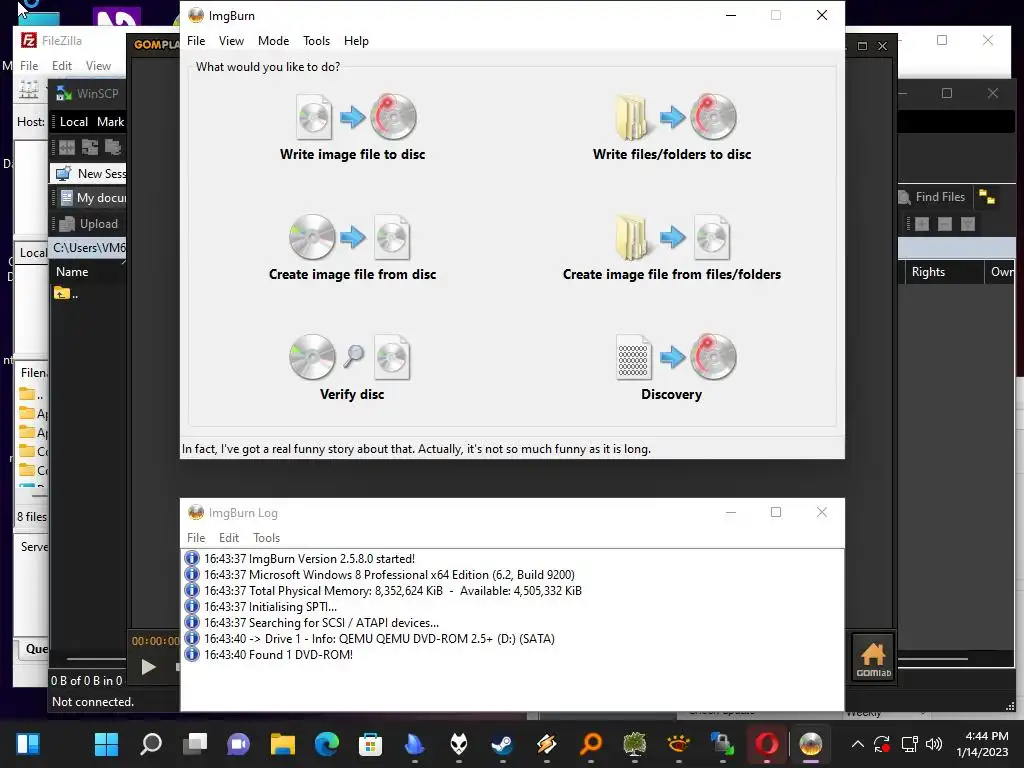Show hidden system tray icons
Viewport: 1024px width, 768px height.
[x=857, y=744]
